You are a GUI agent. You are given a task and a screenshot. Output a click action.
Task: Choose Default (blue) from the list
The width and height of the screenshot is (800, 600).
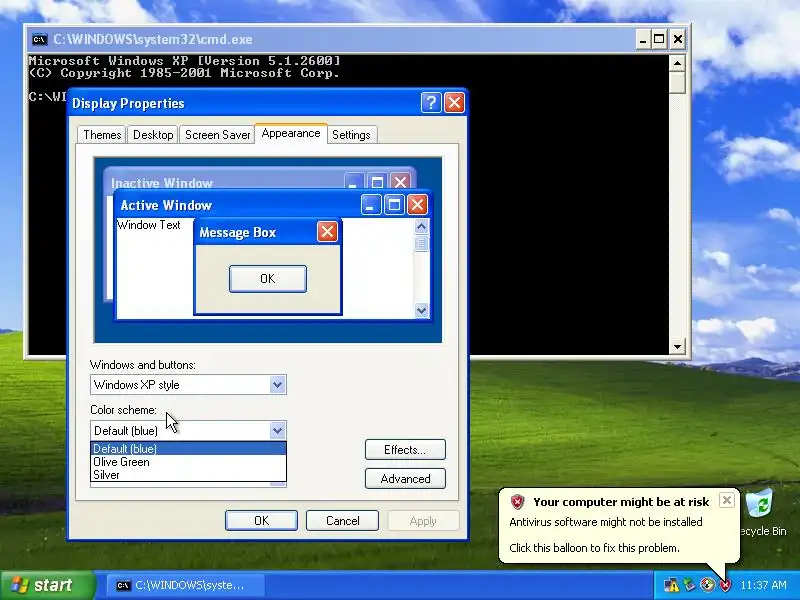[x=188, y=448]
